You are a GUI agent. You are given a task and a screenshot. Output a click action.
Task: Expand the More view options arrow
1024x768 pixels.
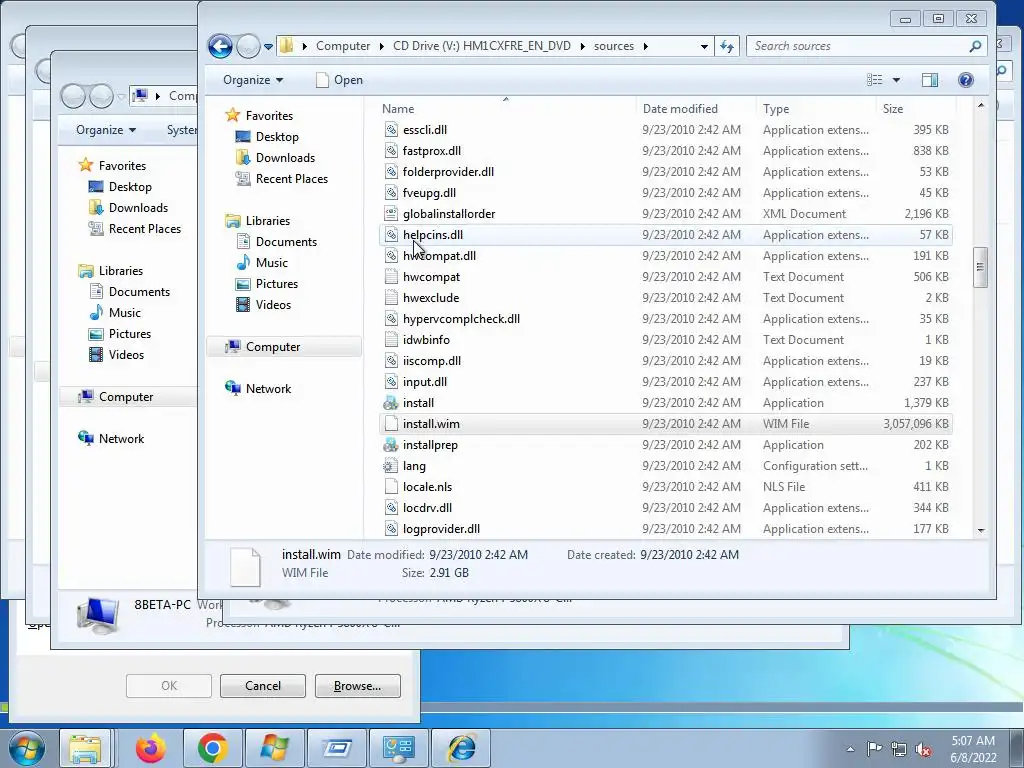click(897, 80)
